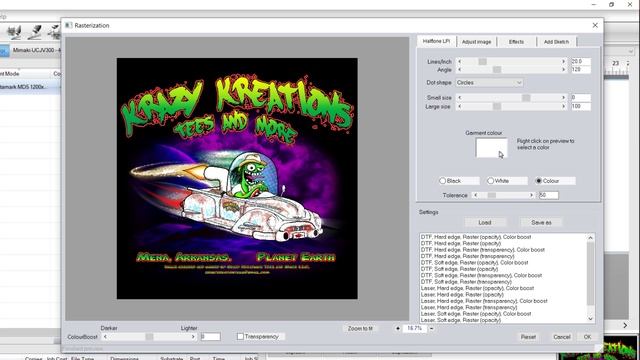
Task: Select the White garment radio button
Action: pyautogui.click(x=491, y=181)
